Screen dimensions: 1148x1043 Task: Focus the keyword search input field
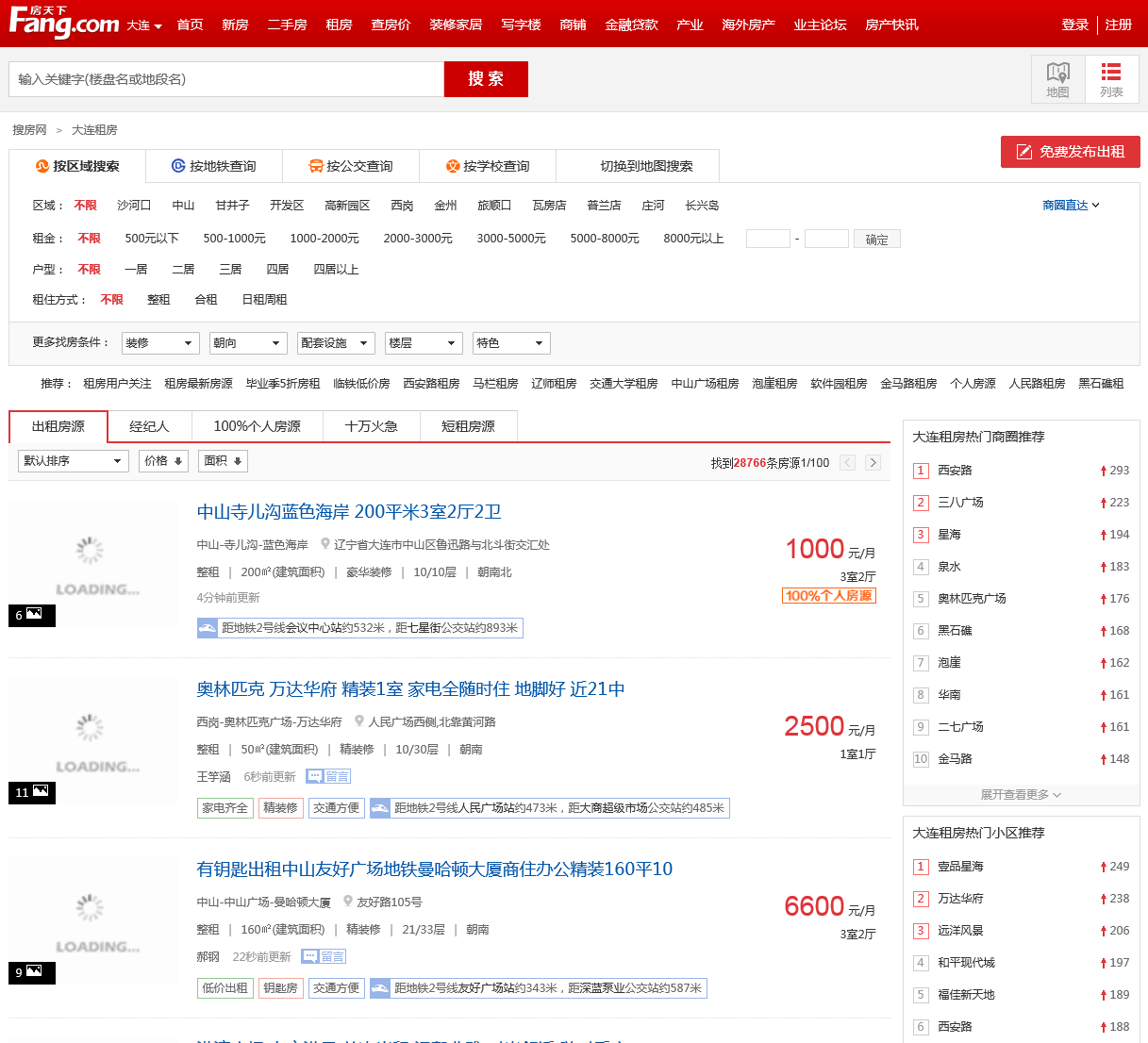click(226, 79)
